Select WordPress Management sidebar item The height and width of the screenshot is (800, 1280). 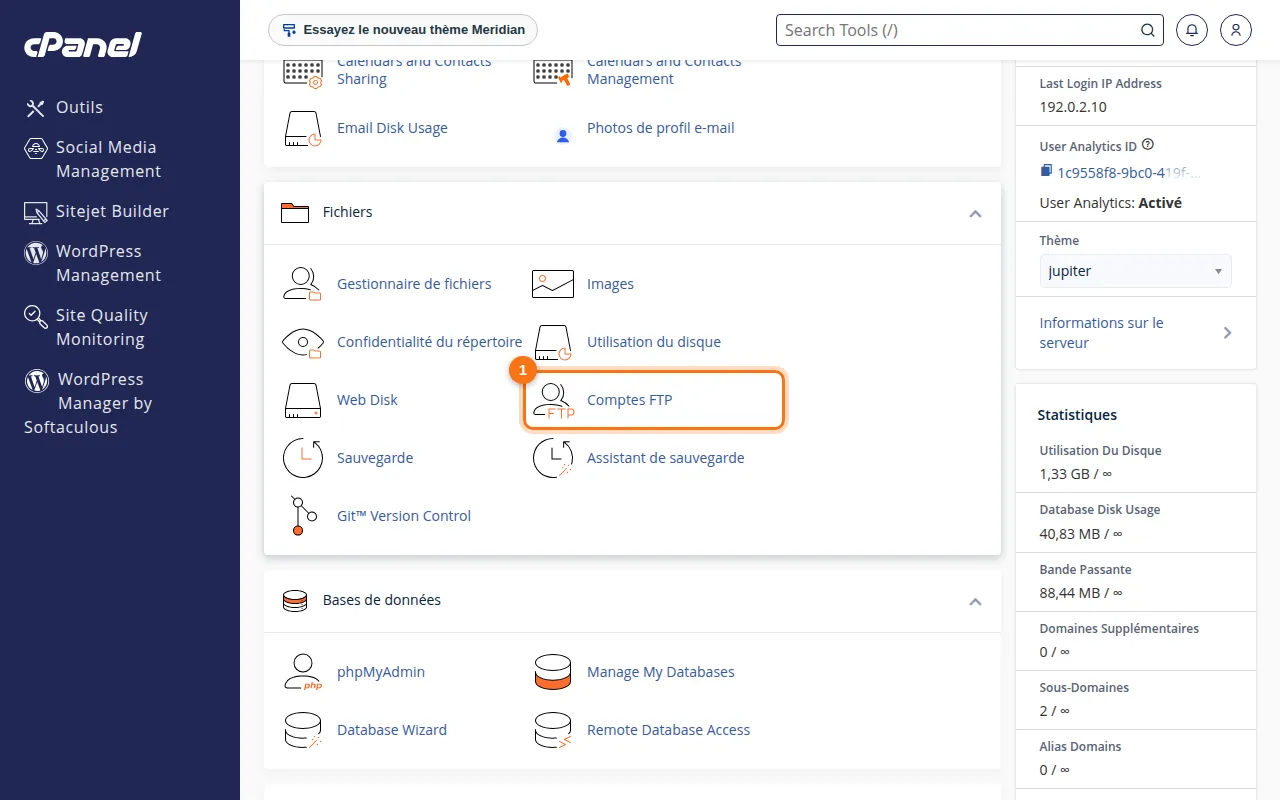click(x=92, y=263)
